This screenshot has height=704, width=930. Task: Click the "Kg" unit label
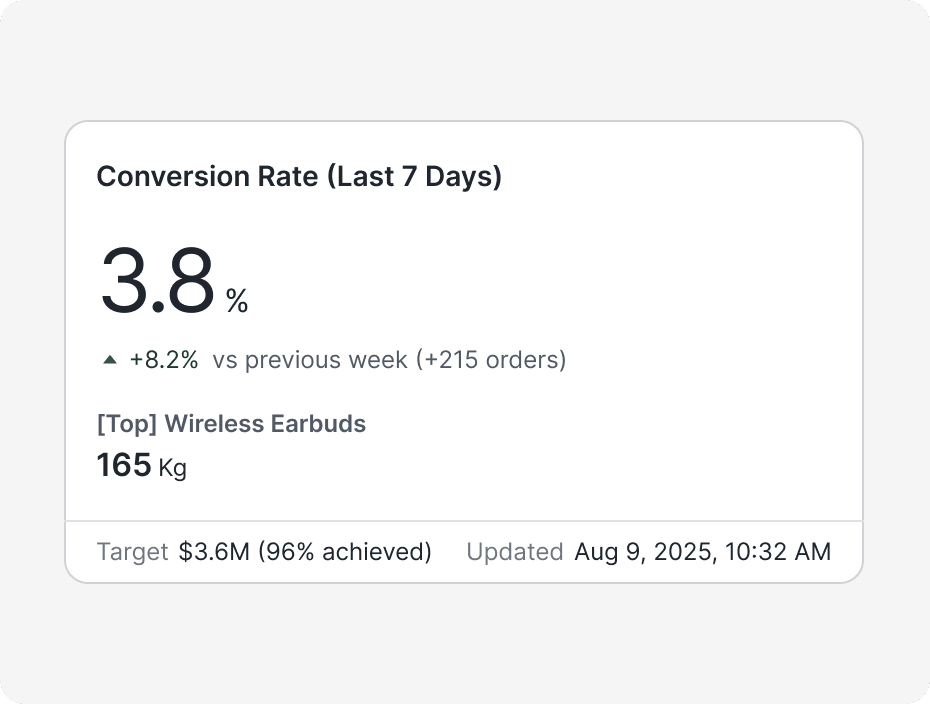(x=173, y=468)
